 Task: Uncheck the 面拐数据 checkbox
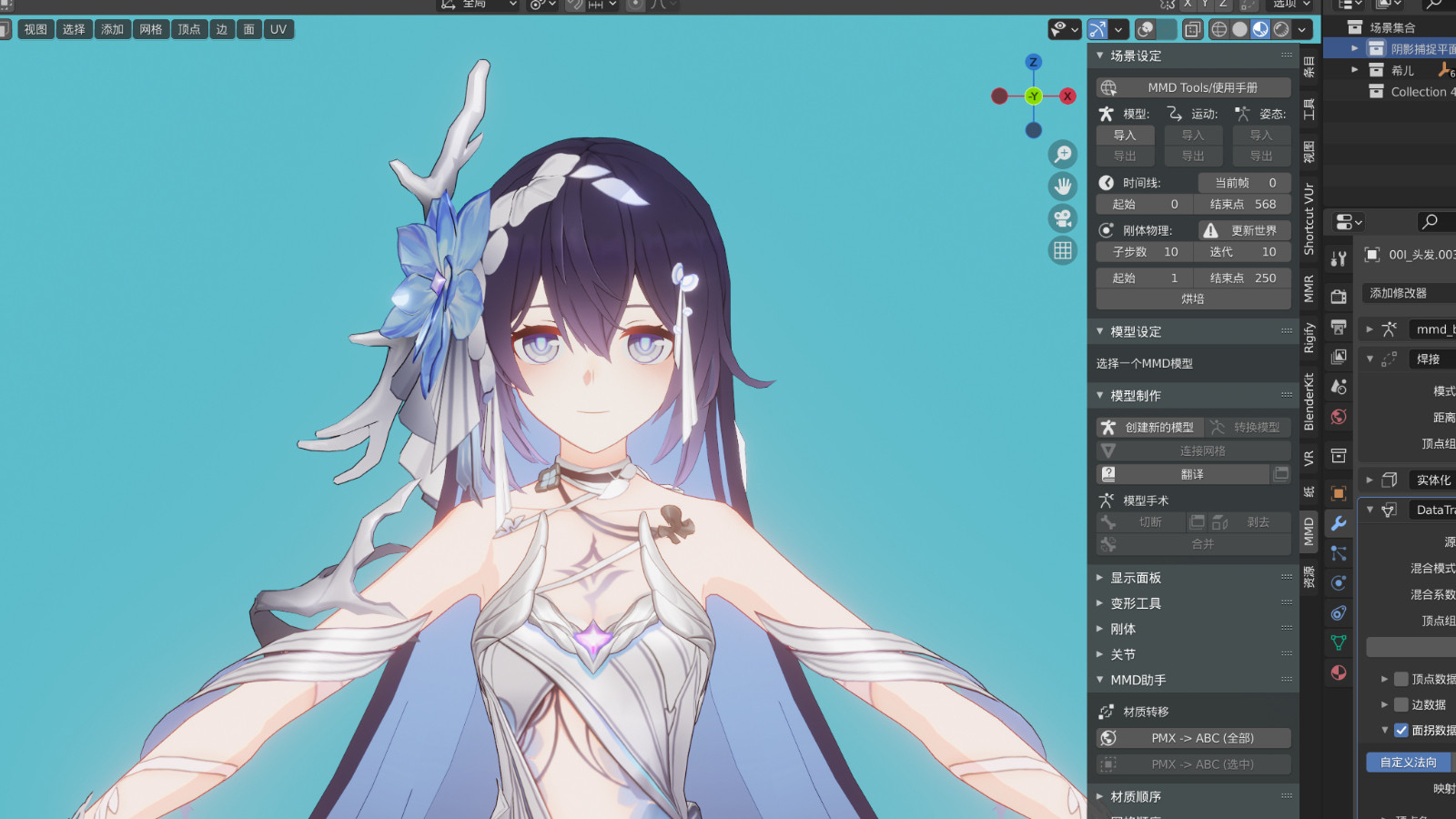(1401, 730)
